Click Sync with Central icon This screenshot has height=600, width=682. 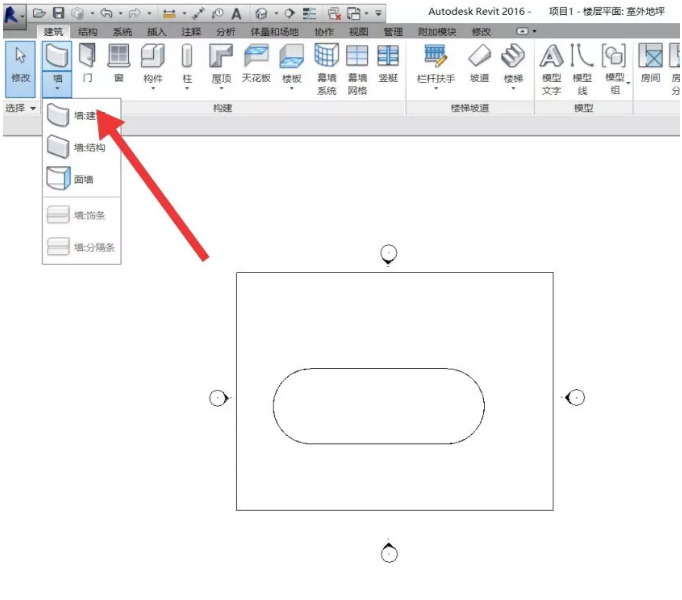click(x=77, y=14)
